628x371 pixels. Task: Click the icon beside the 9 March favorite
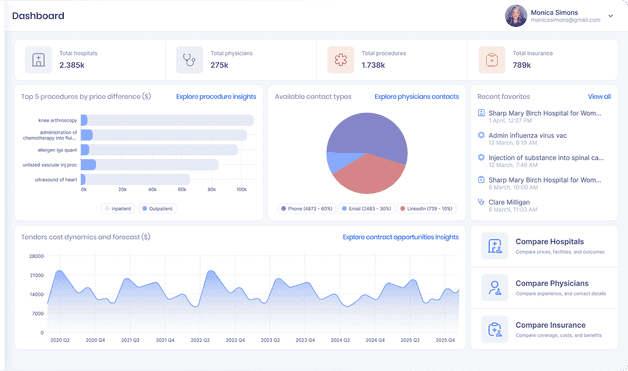pyautogui.click(x=481, y=180)
